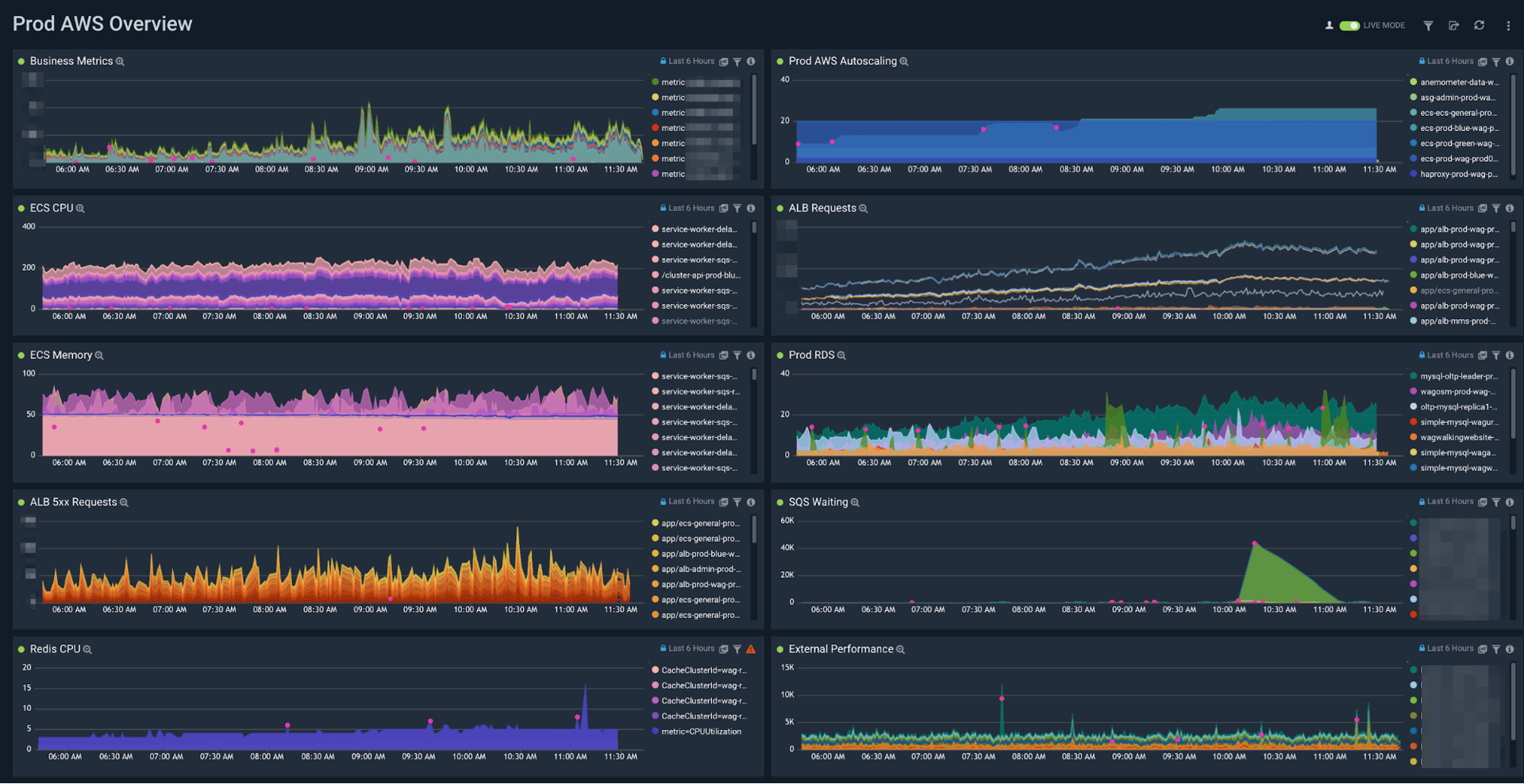Toggle metric=CPUUtilization series in Redis CPU legend

(x=701, y=732)
